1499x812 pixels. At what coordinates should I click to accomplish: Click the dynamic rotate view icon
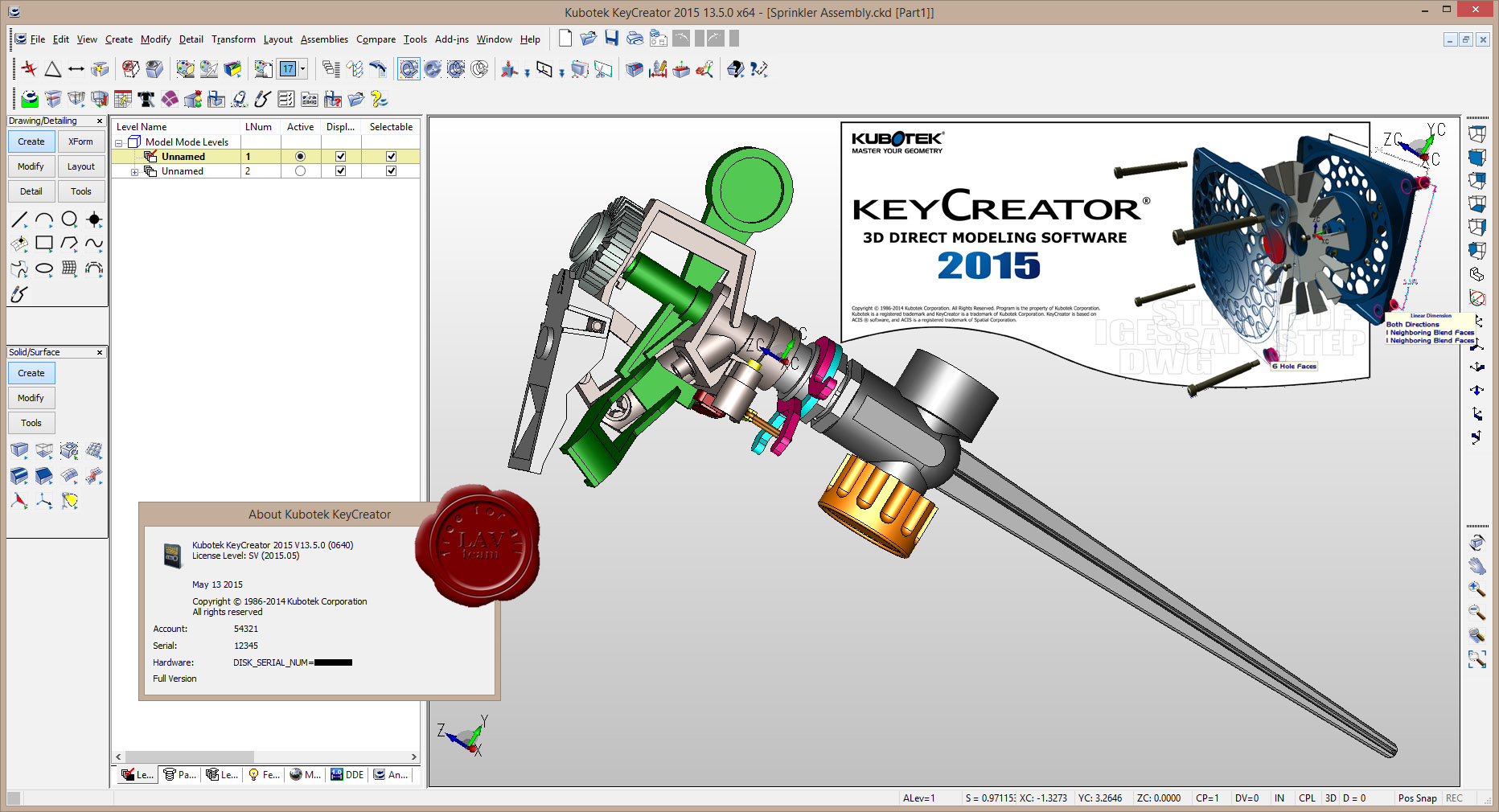1476,543
